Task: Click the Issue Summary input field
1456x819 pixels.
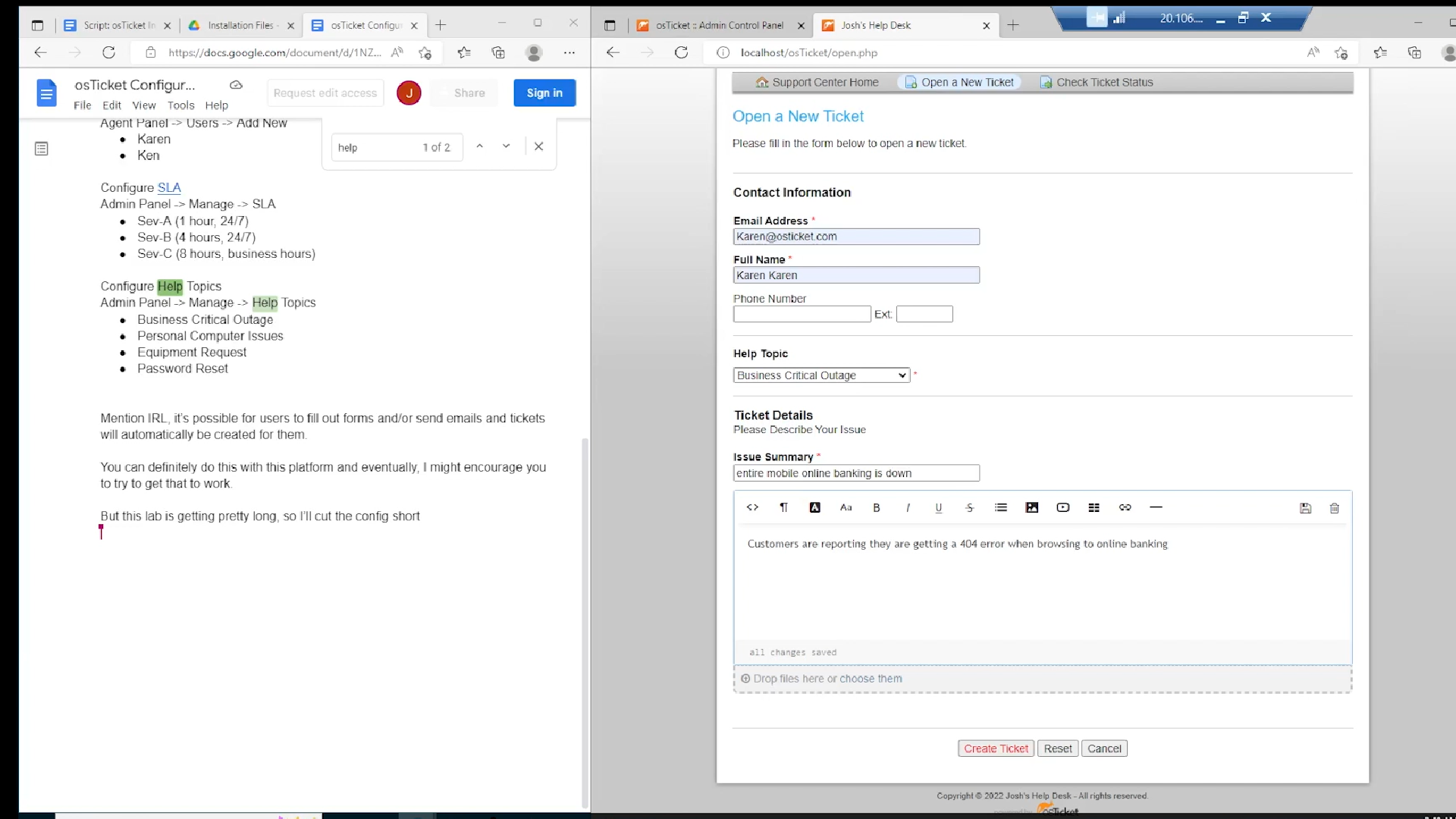Action: click(x=856, y=473)
